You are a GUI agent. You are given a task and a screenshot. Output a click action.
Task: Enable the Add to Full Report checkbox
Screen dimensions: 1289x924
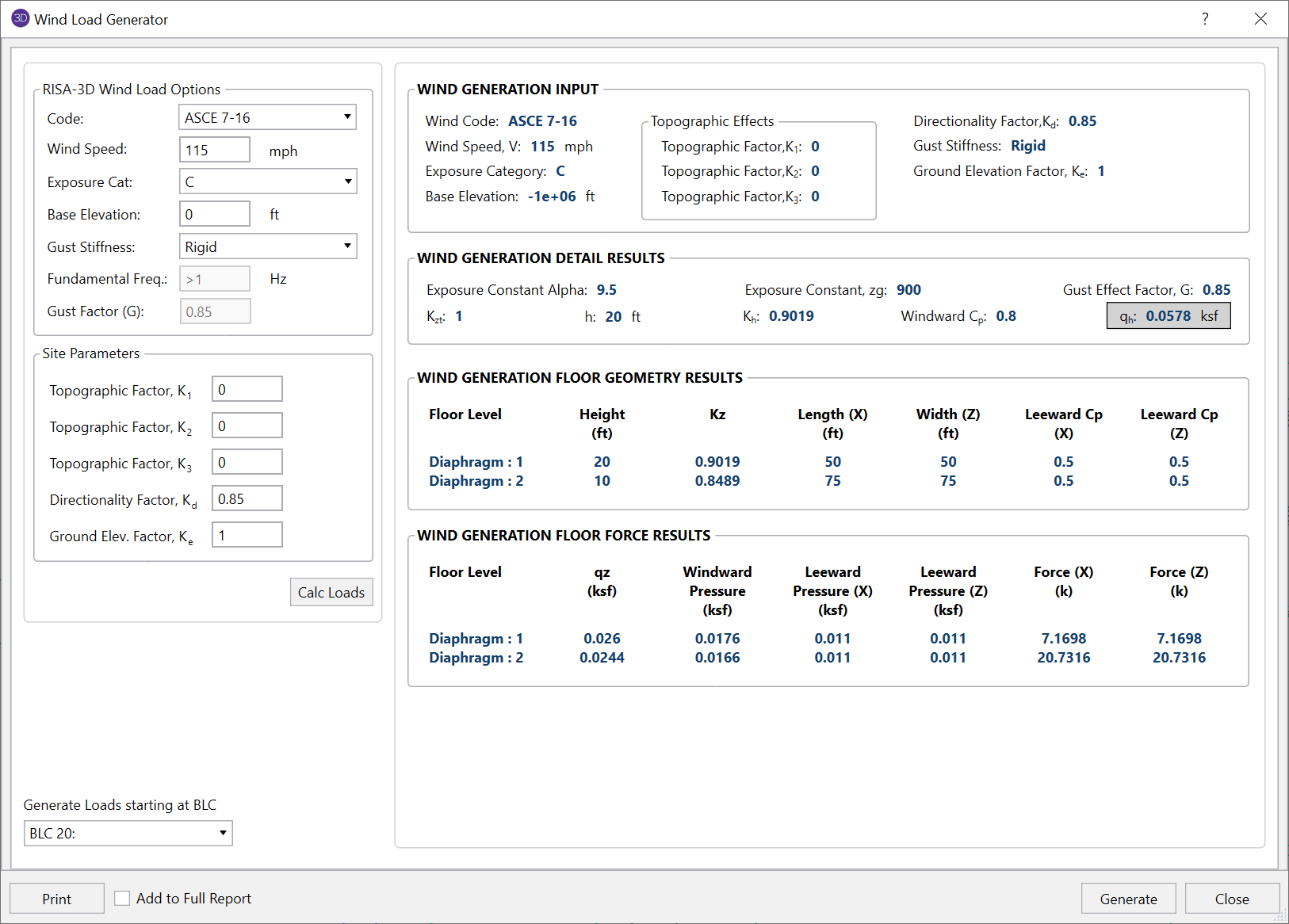[x=122, y=898]
